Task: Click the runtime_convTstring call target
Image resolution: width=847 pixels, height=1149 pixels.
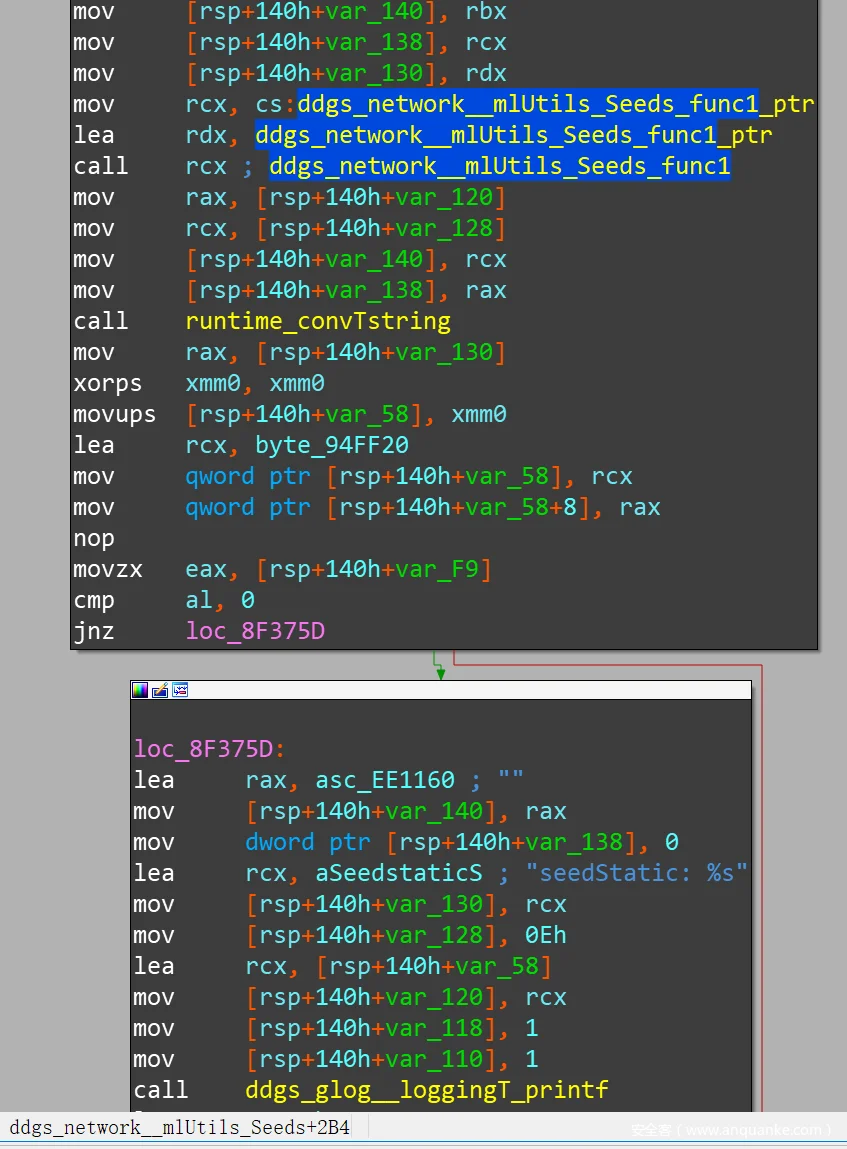Action: click(x=318, y=321)
